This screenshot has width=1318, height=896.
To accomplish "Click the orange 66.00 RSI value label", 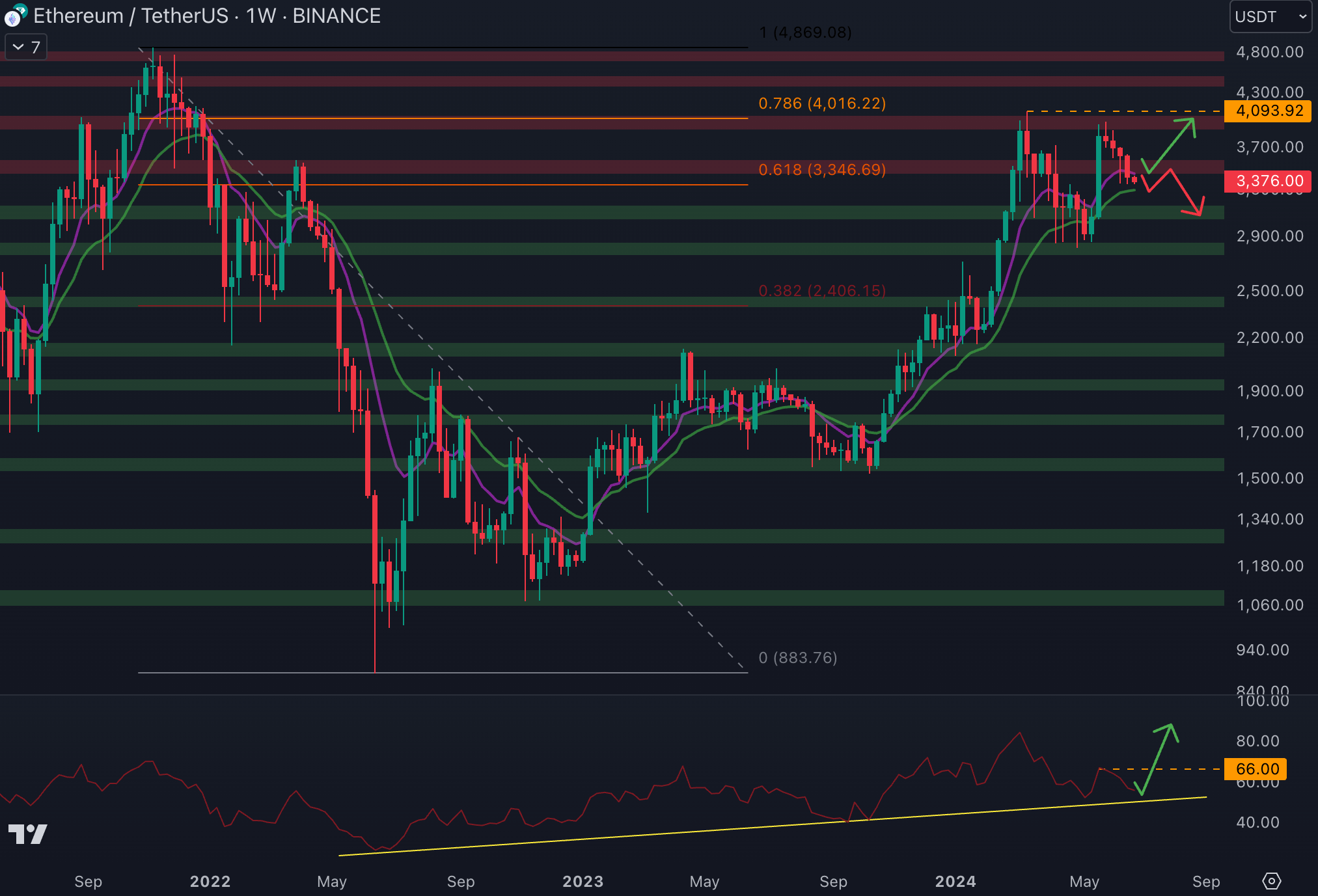I will click(x=1256, y=769).
